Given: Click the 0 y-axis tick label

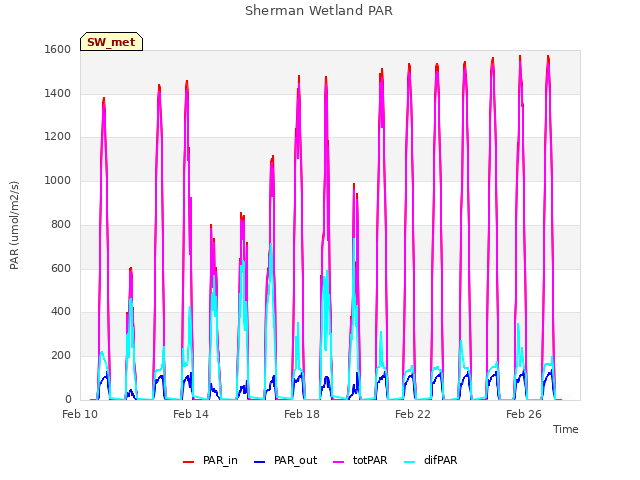Looking at the screenshot, I should point(68,399).
